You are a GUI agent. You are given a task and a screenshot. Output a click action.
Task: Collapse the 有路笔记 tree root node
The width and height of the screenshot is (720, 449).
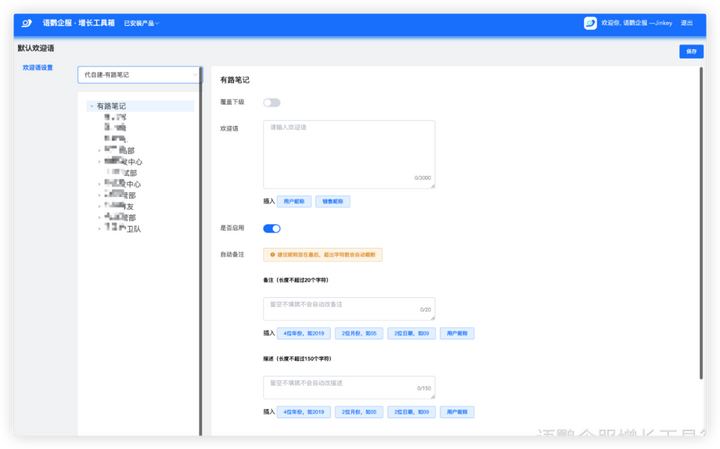(x=91, y=106)
